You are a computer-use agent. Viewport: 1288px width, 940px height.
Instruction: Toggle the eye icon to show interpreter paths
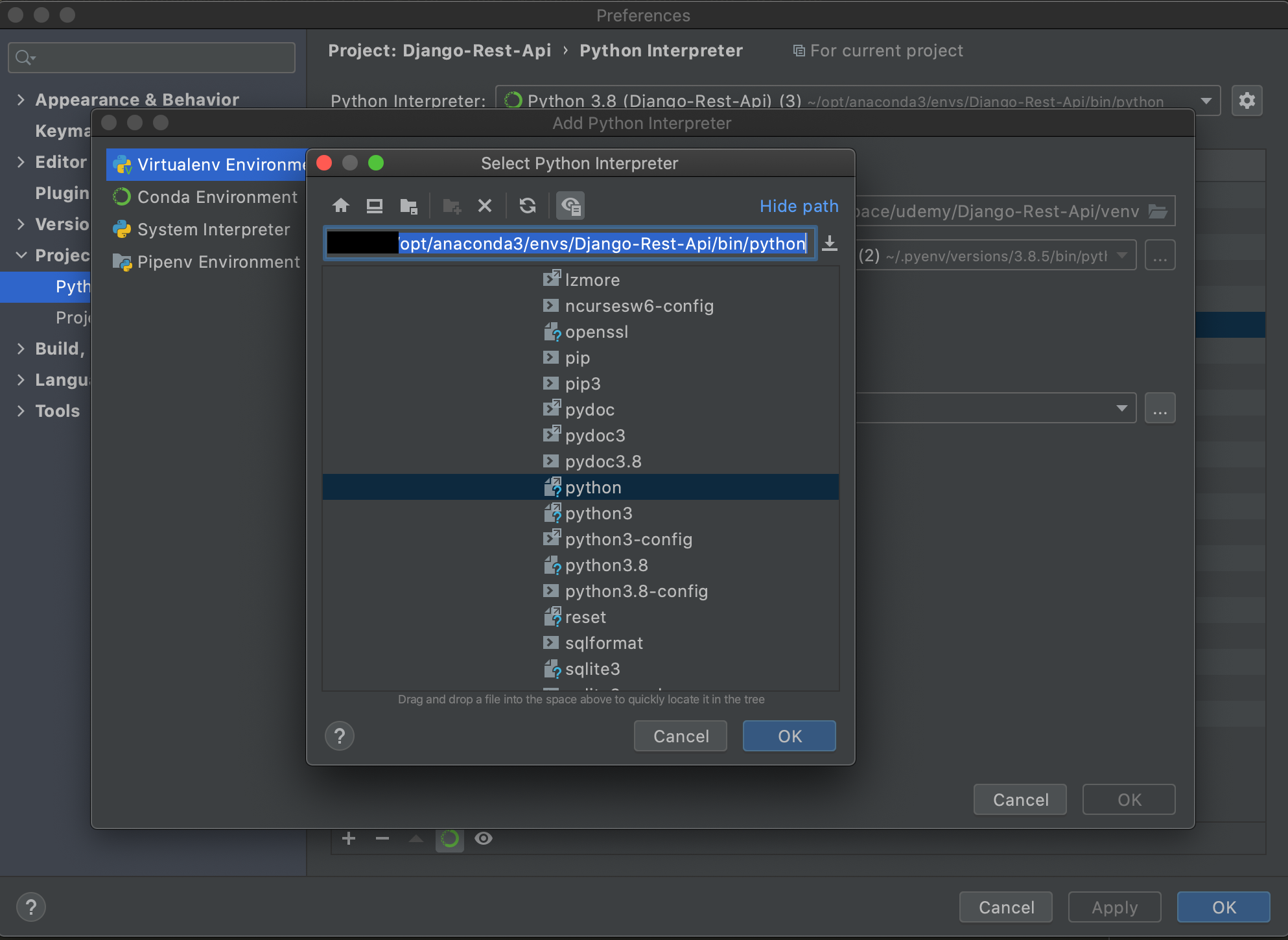tap(484, 838)
